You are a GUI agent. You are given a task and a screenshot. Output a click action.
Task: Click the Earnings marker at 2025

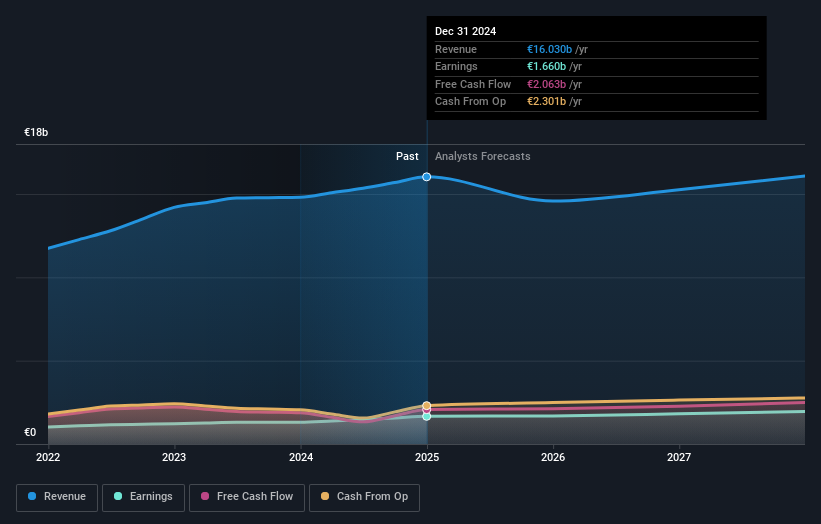(427, 417)
